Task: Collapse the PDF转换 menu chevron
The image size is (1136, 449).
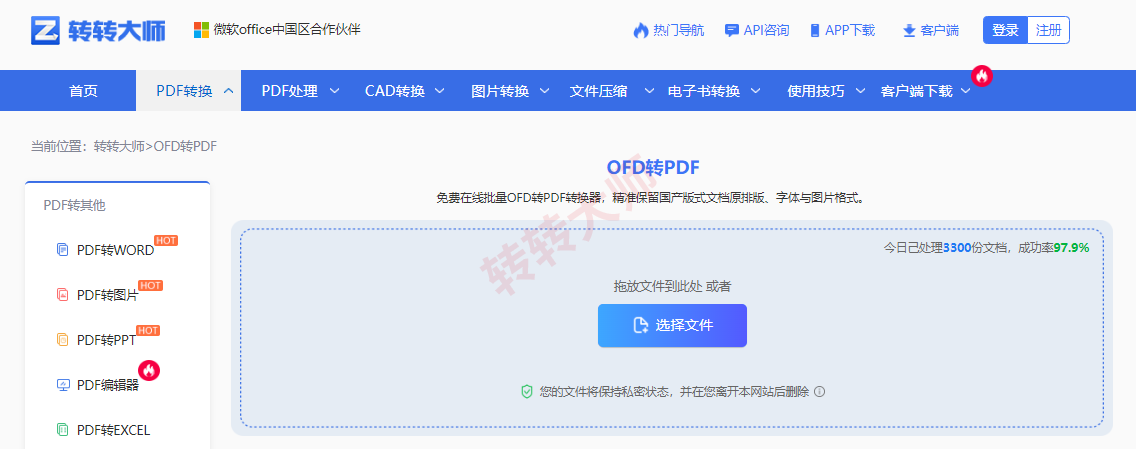Action: coord(229,91)
